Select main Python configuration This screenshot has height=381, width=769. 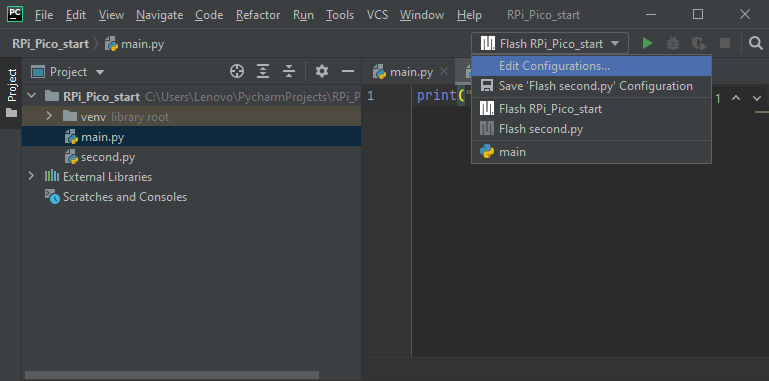tap(591, 152)
